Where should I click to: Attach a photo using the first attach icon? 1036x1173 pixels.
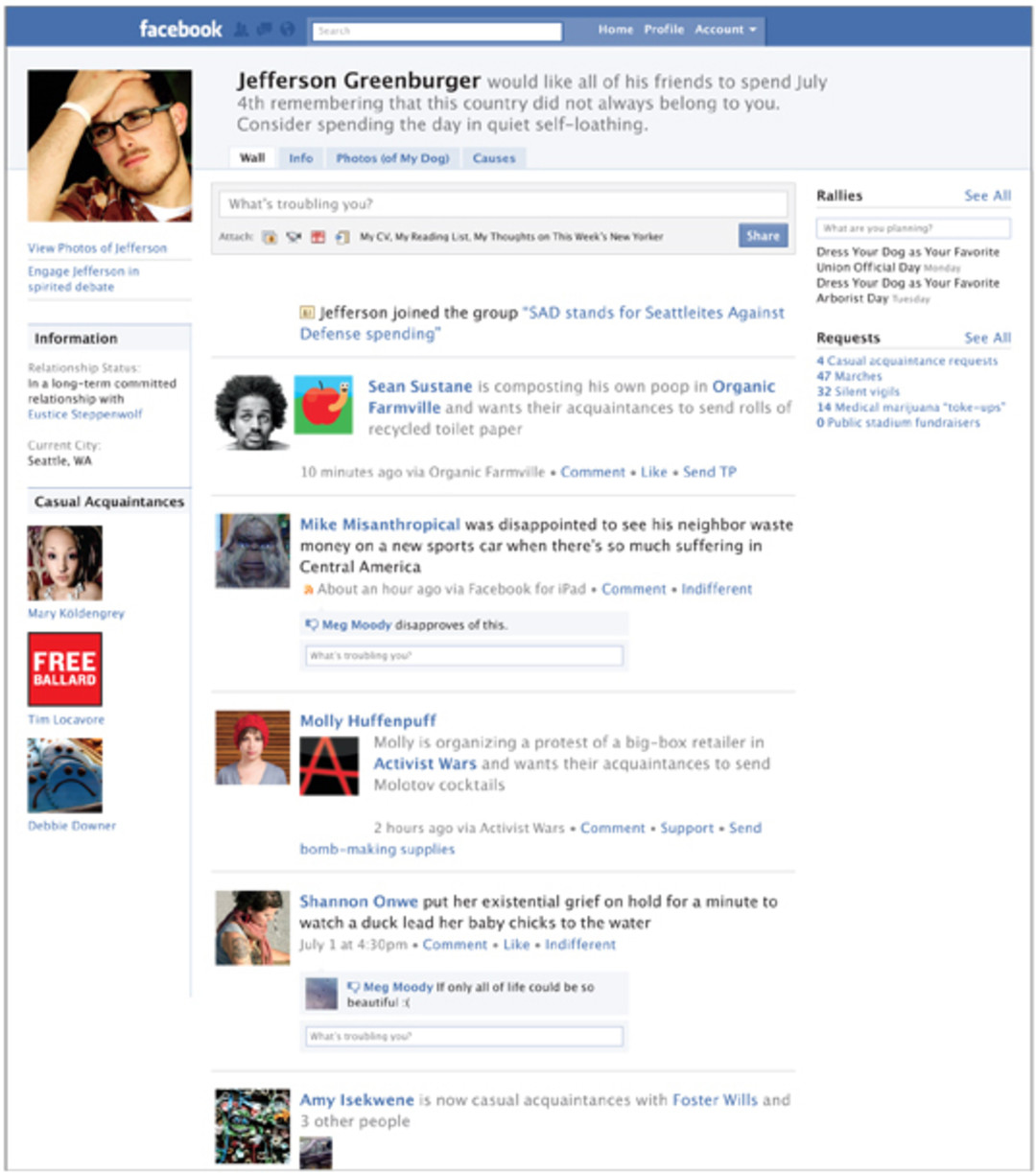pos(270,237)
